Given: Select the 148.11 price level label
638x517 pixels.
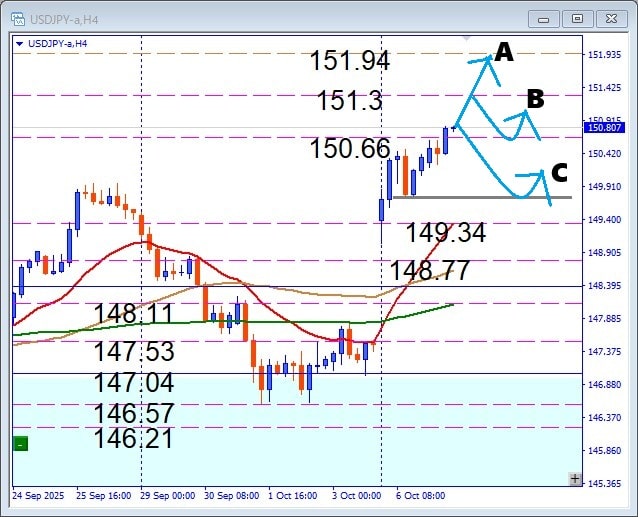Looking at the screenshot, I should pyautogui.click(x=134, y=315).
